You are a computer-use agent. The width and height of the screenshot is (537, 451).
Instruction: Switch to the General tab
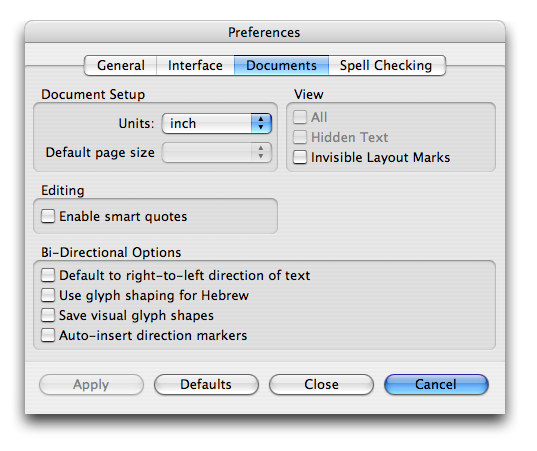(x=121, y=65)
